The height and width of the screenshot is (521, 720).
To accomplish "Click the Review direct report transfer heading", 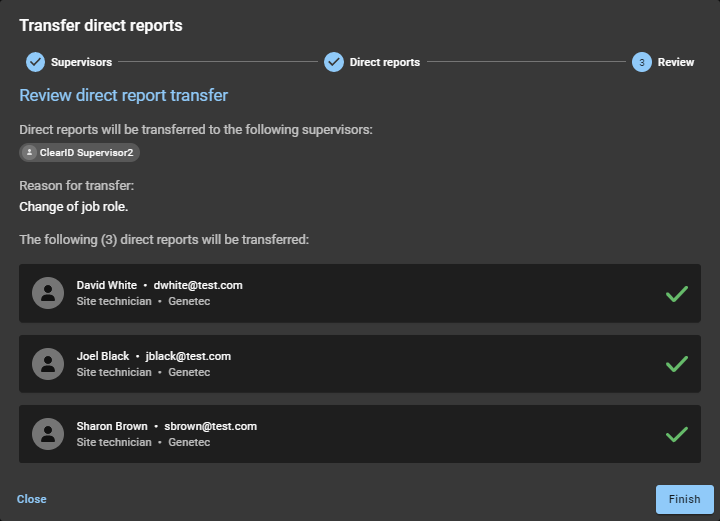I will coord(124,96).
